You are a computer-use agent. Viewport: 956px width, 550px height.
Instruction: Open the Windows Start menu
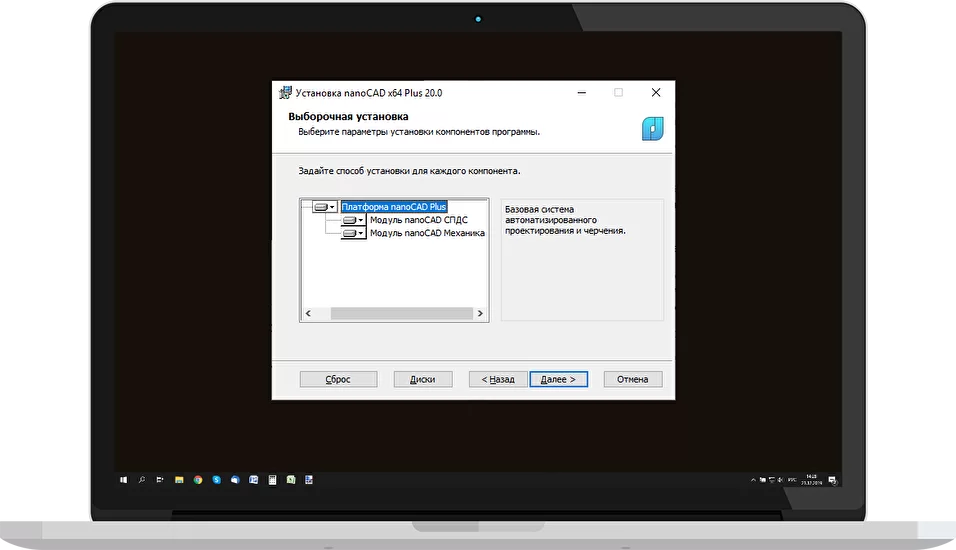(x=124, y=480)
